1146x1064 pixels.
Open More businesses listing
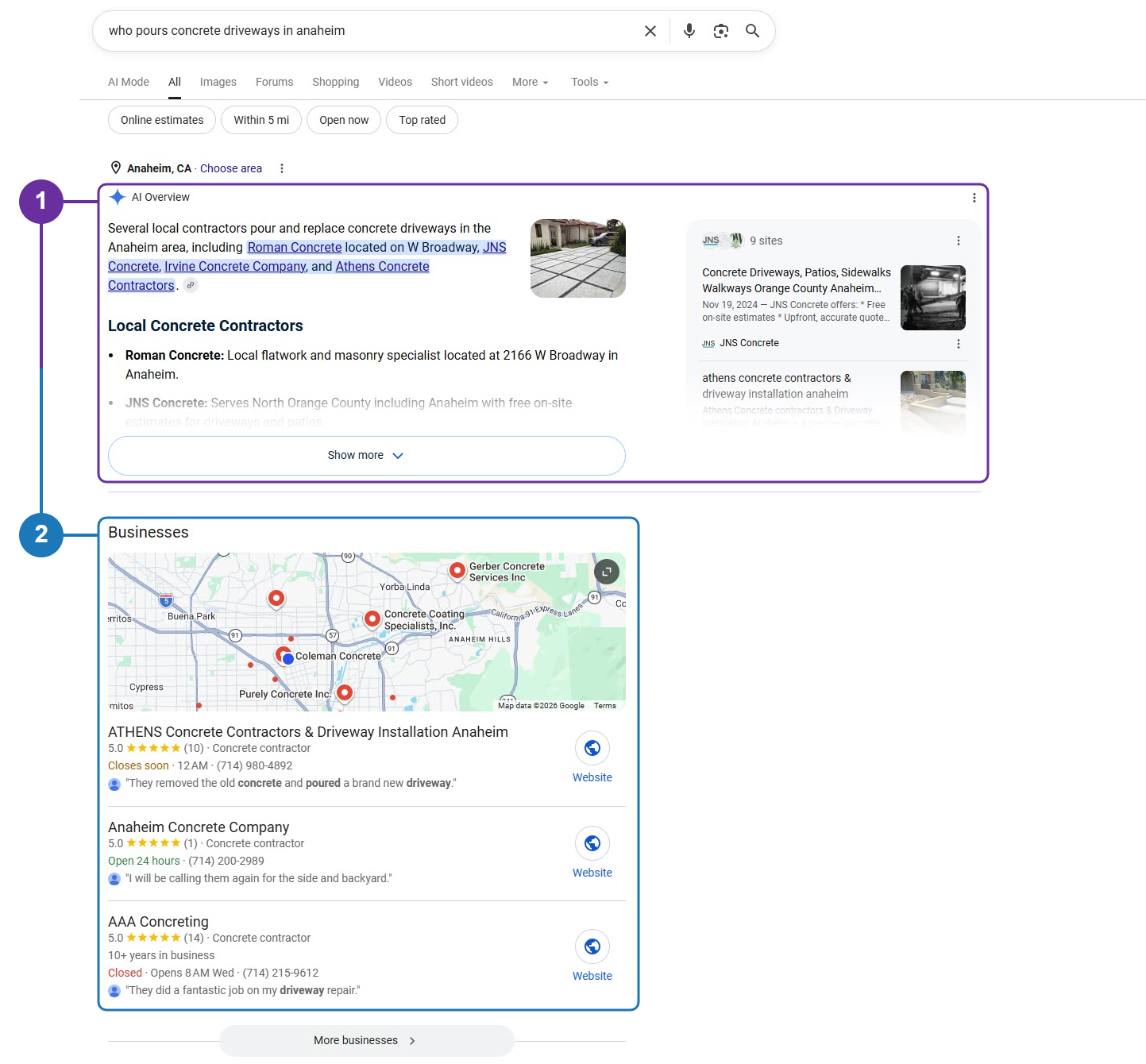coord(366,1040)
